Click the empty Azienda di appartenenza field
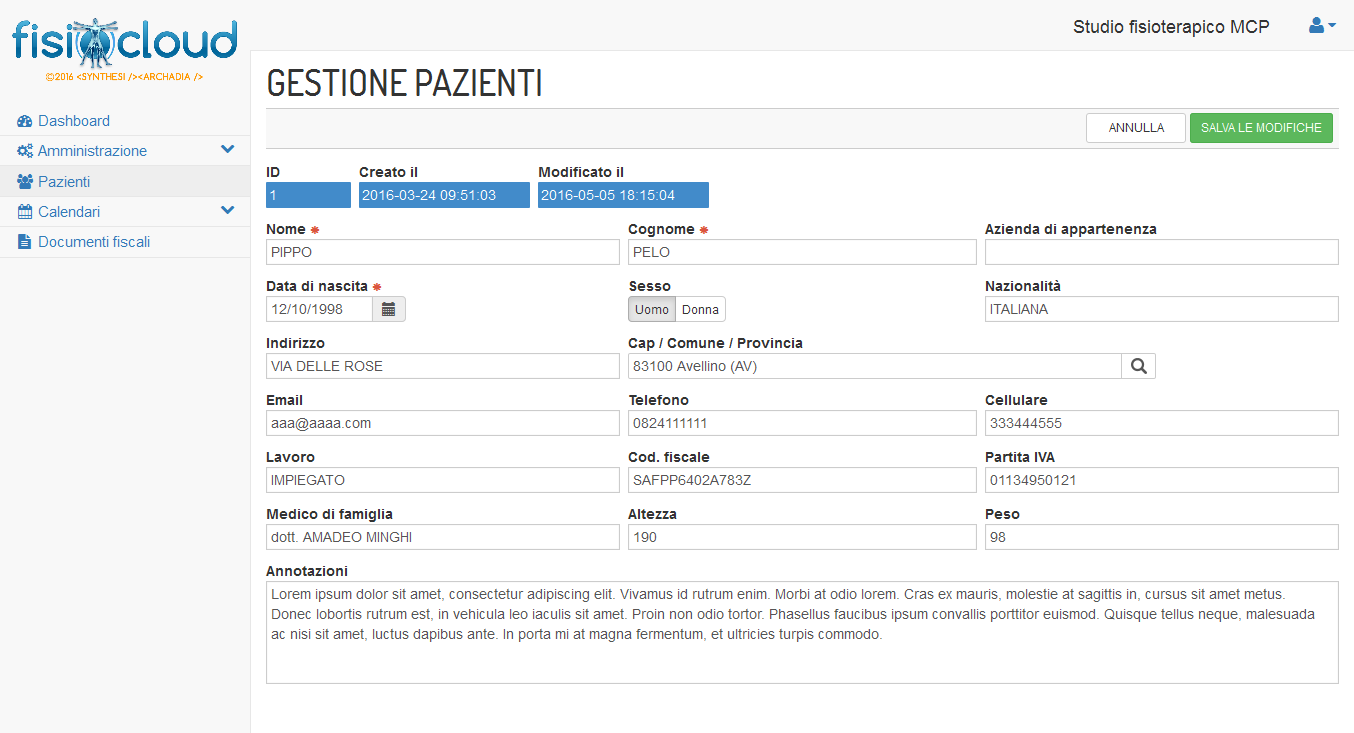 tap(1161, 252)
